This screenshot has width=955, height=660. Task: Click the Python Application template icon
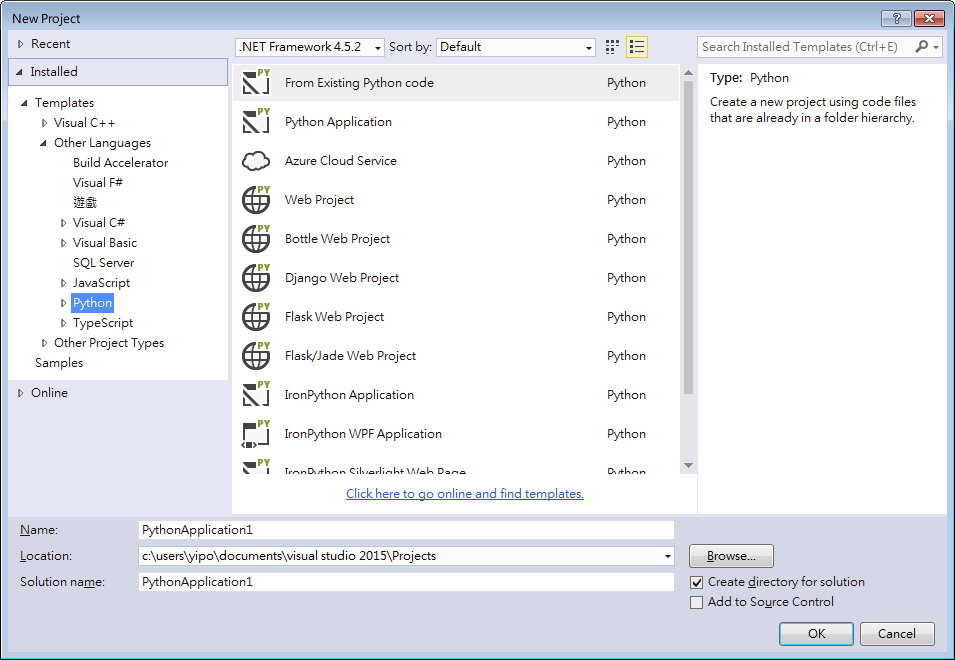pyautogui.click(x=256, y=122)
